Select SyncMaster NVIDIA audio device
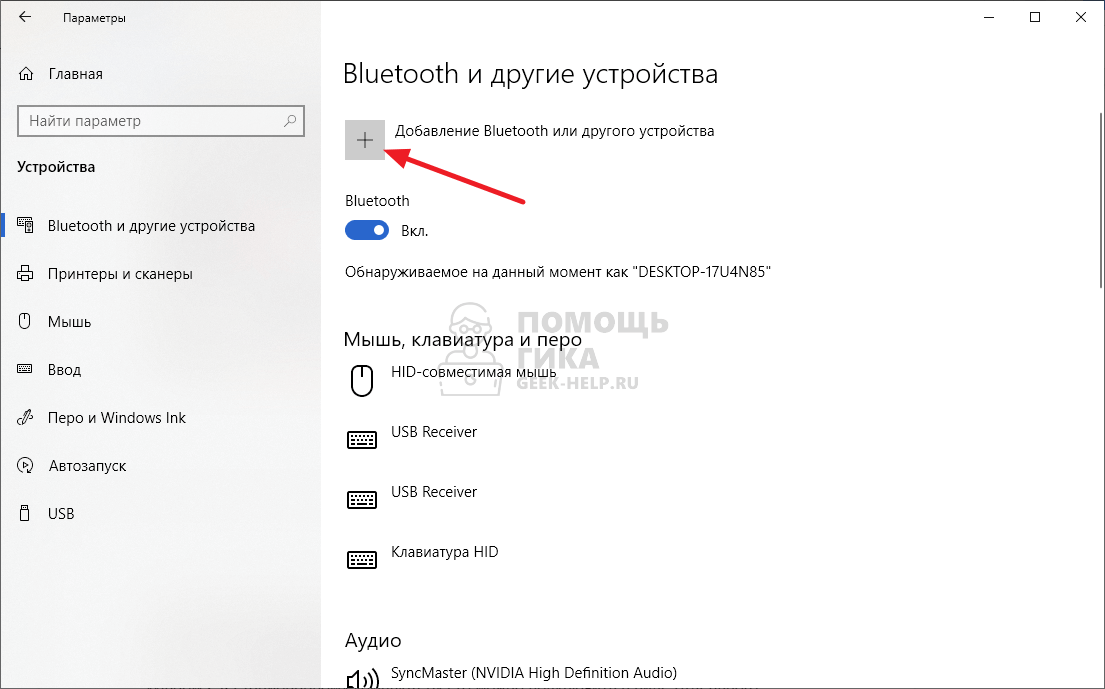 coord(534,672)
